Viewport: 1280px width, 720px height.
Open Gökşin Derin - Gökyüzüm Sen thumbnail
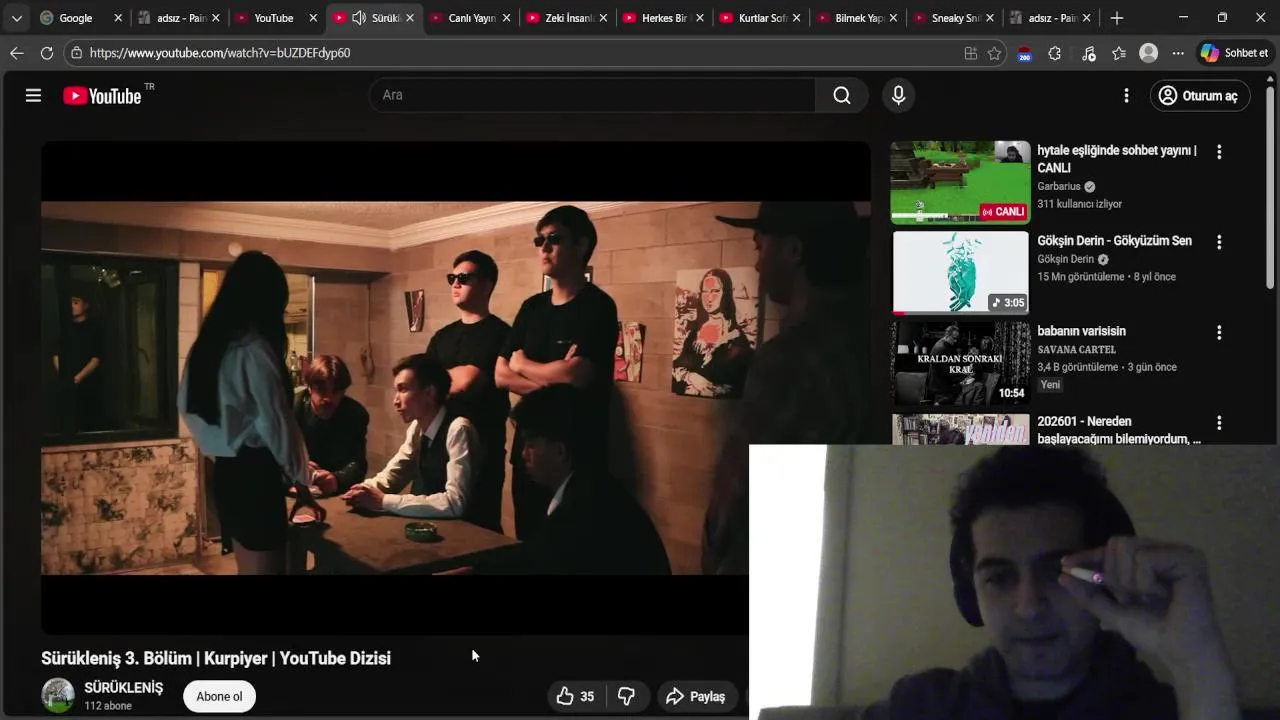(x=960, y=272)
